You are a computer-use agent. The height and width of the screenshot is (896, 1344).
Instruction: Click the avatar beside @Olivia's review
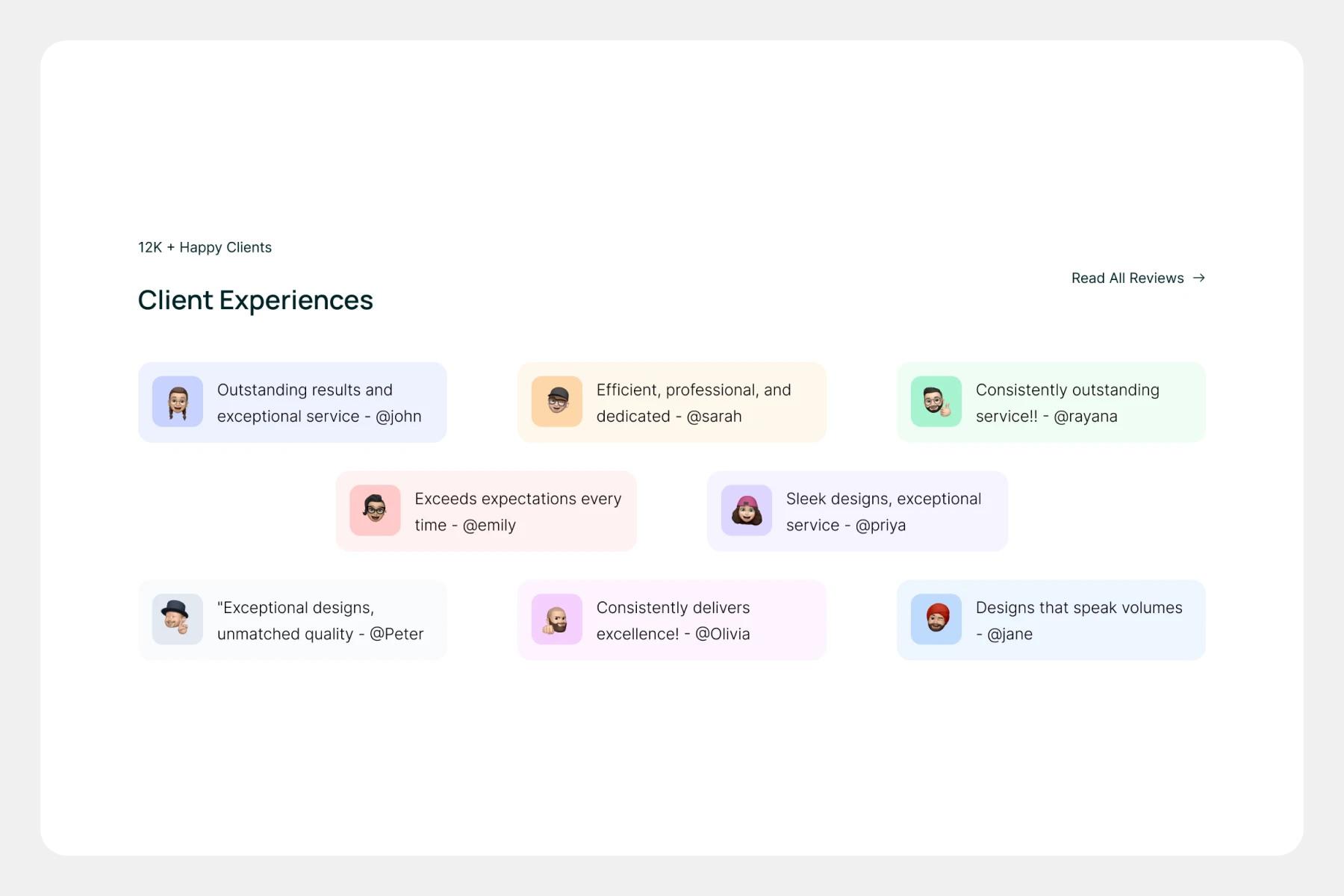[x=557, y=619]
